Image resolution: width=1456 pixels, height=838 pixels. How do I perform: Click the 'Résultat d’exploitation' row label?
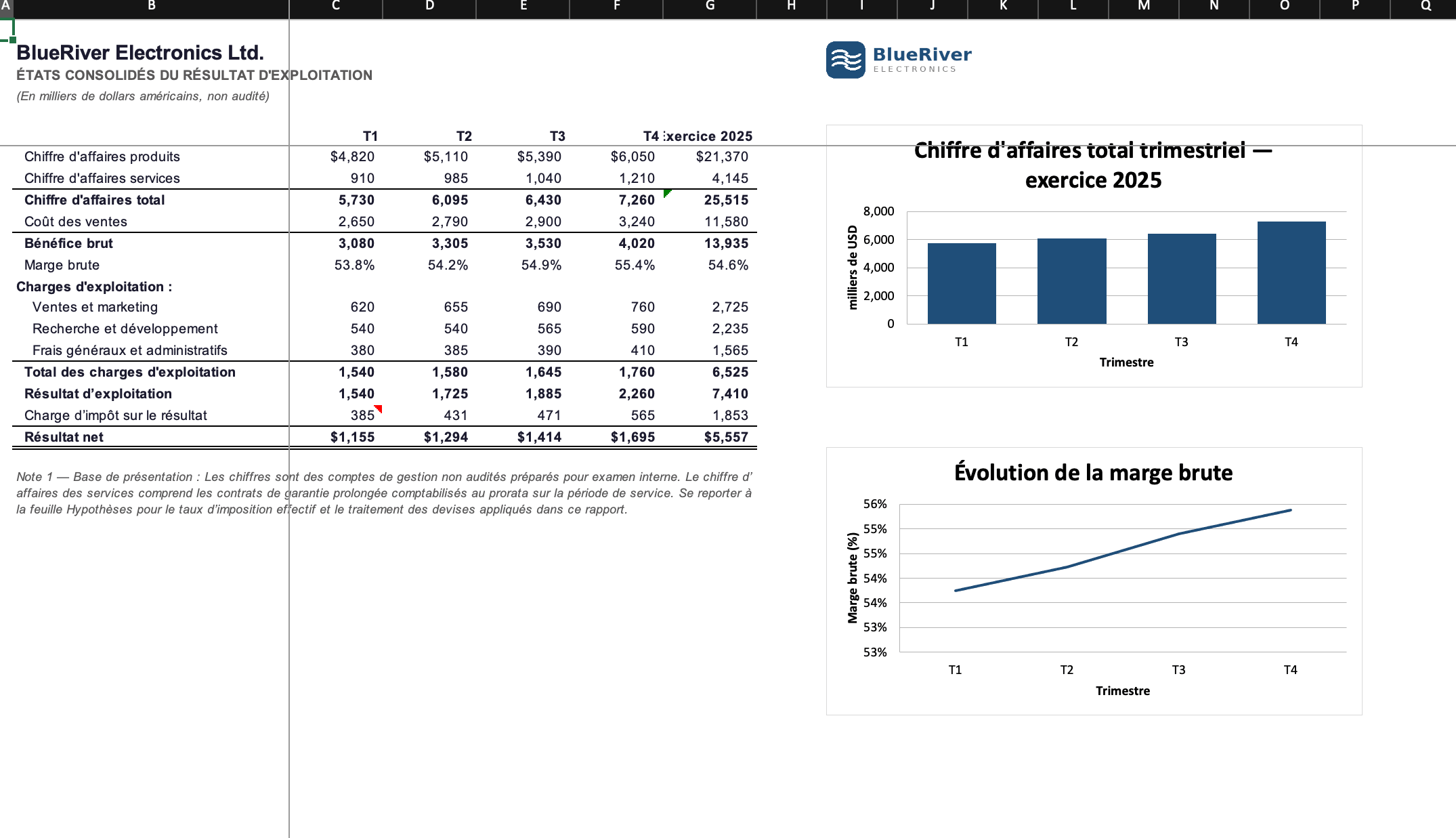(x=98, y=394)
